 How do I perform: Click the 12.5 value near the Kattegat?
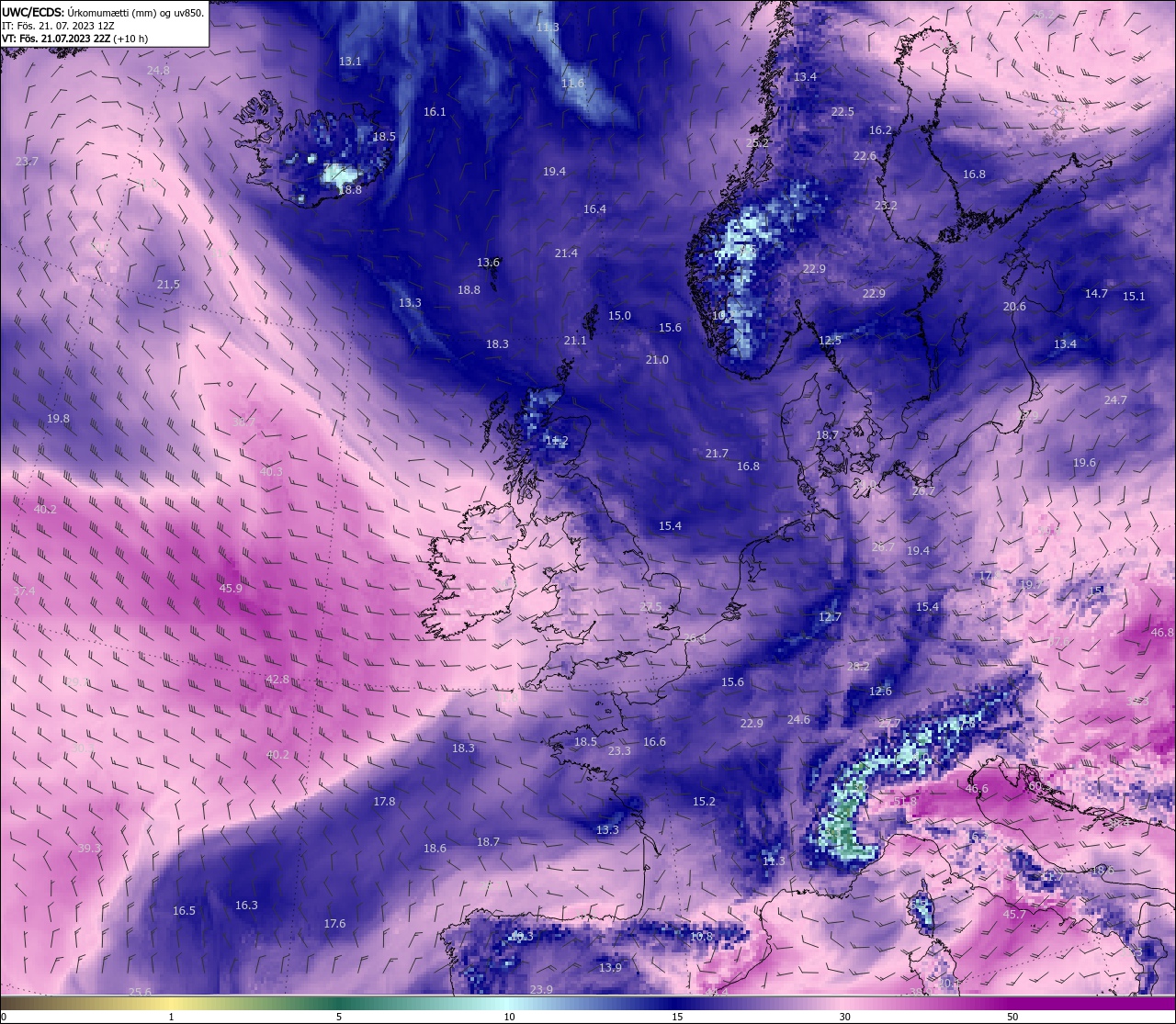[830, 341]
